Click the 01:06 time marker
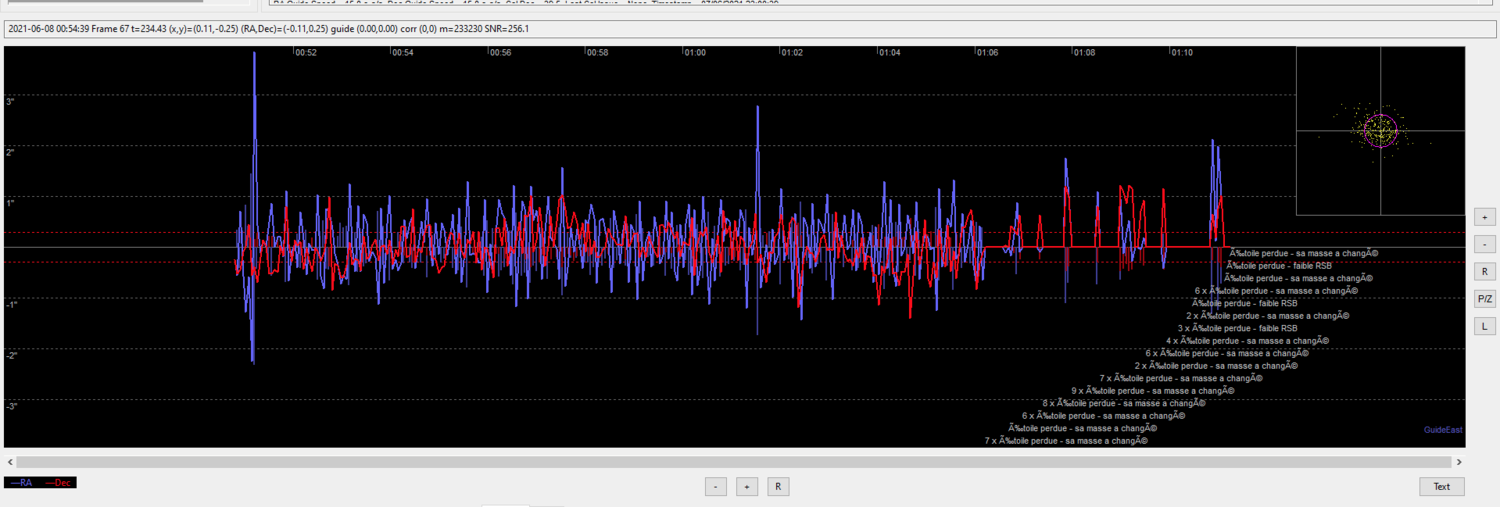This screenshot has height=507, width=1500. click(987, 52)
